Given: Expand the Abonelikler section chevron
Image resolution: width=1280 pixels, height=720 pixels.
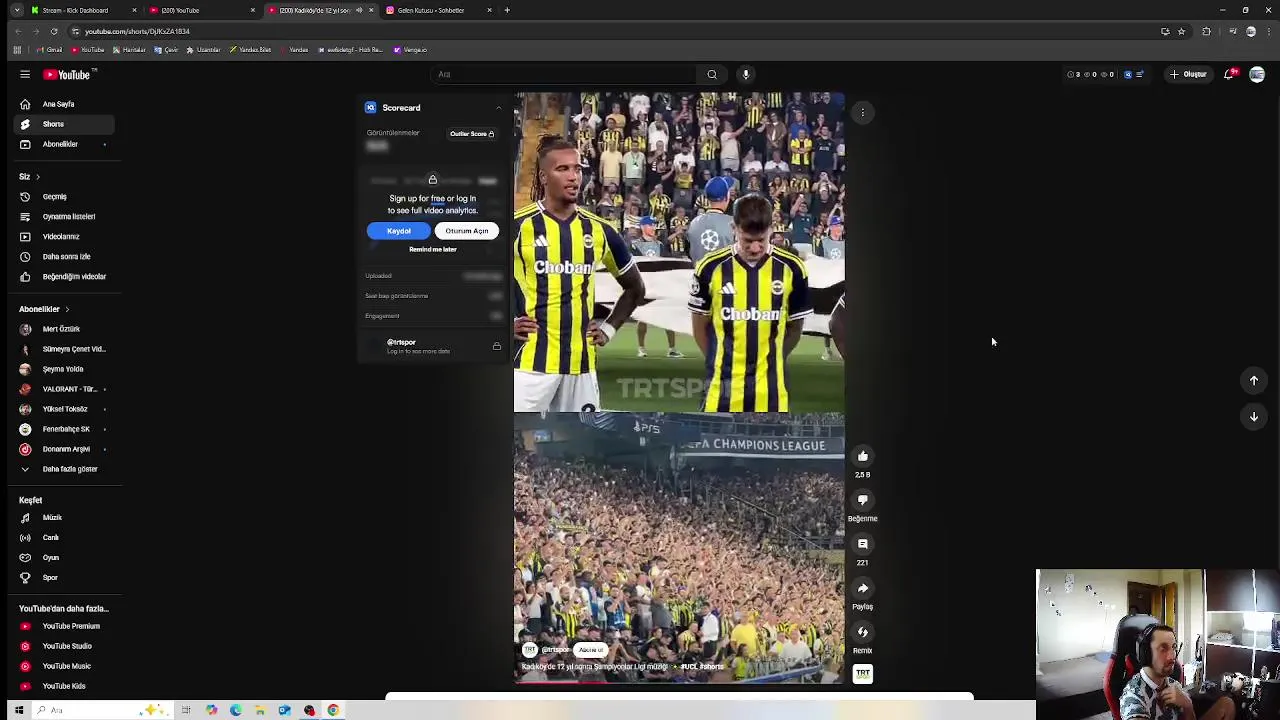Looking at the screenshot, I should pos(67,309).
